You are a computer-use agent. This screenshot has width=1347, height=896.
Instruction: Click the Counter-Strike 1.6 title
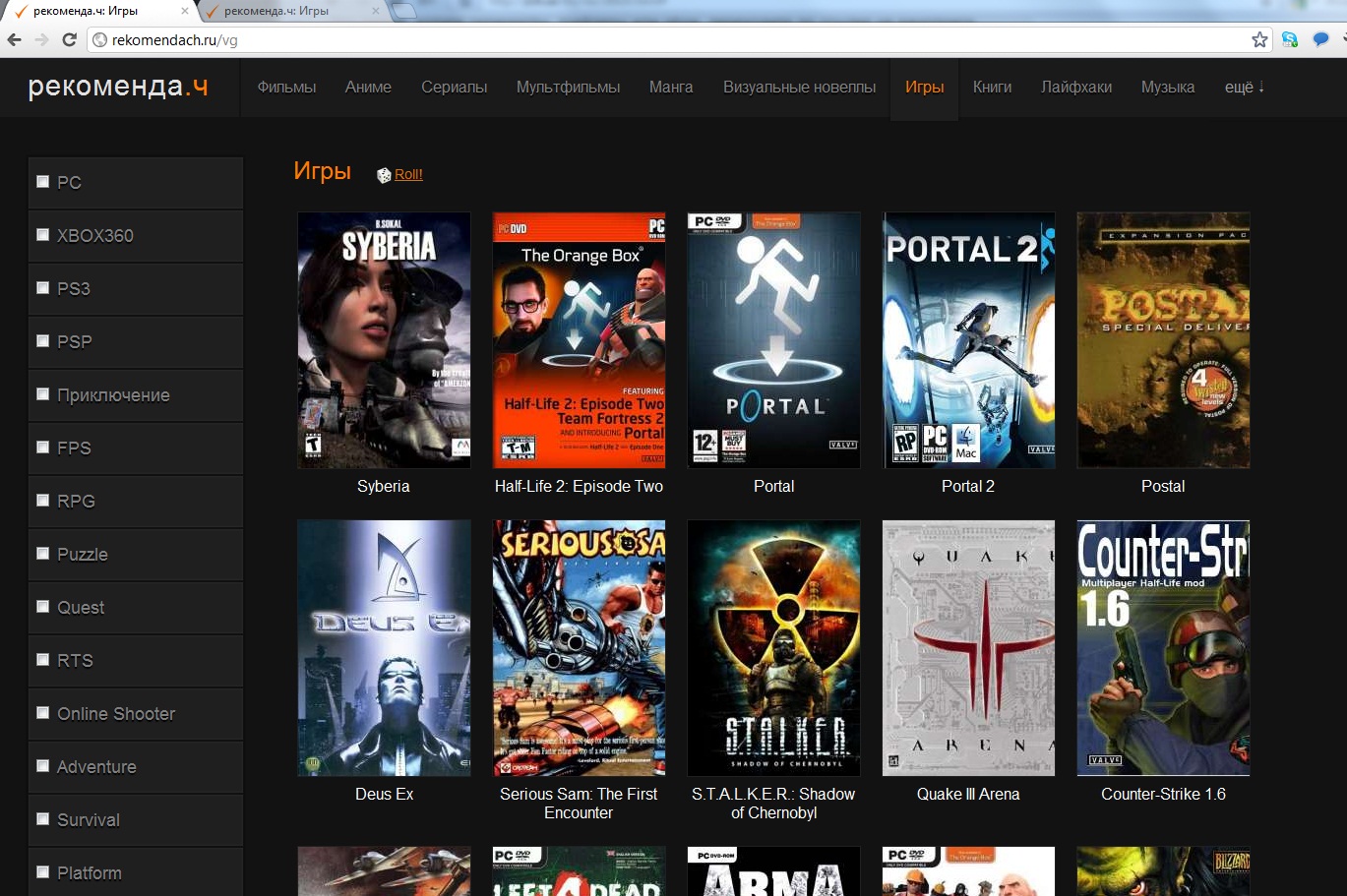1163,795
